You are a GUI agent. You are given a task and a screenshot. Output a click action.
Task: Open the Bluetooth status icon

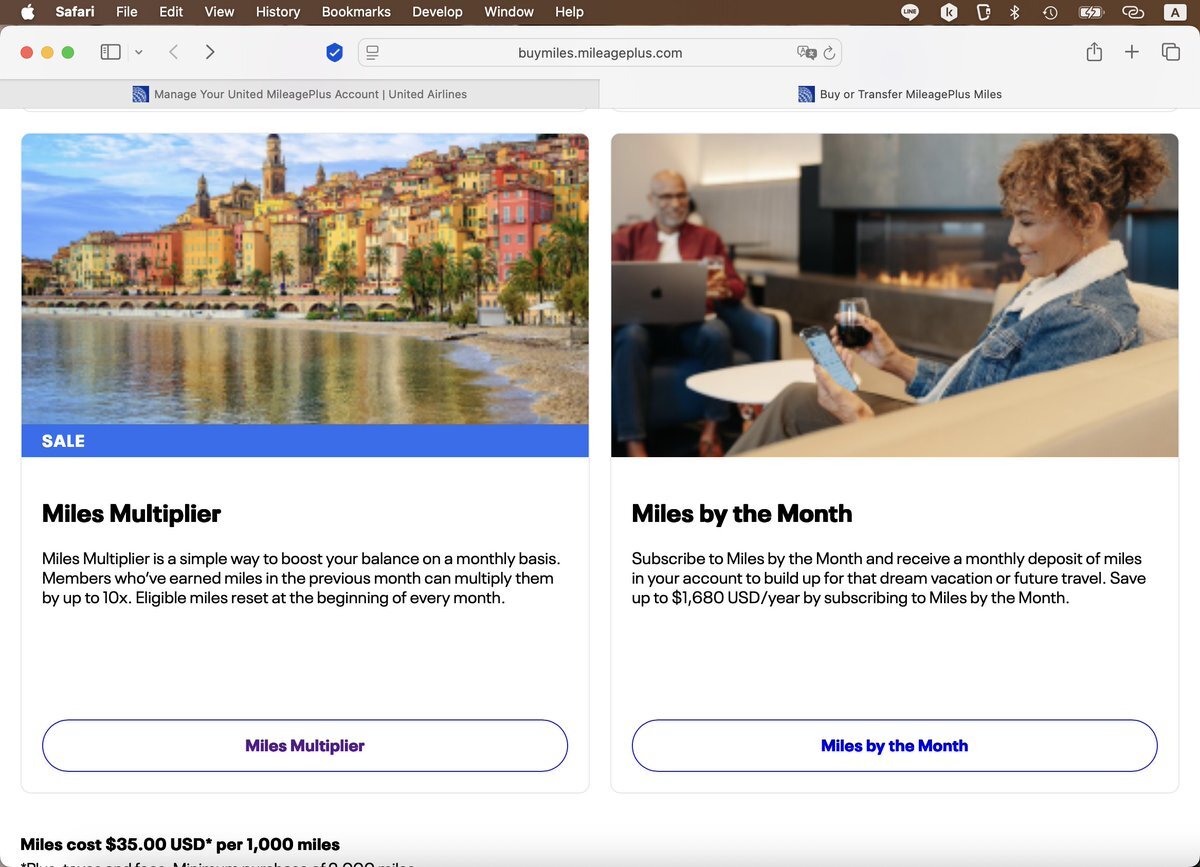[1014, 12]
